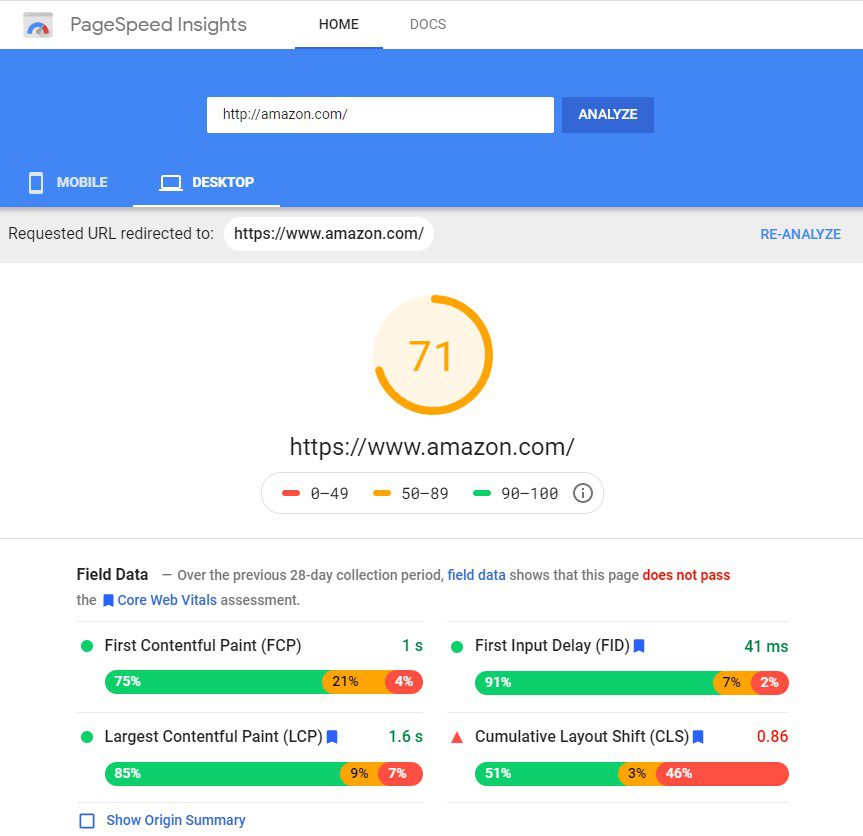Open the Core Web Vitals link
The height and width of the screenshot is (836, 863).
pos(167,600)
